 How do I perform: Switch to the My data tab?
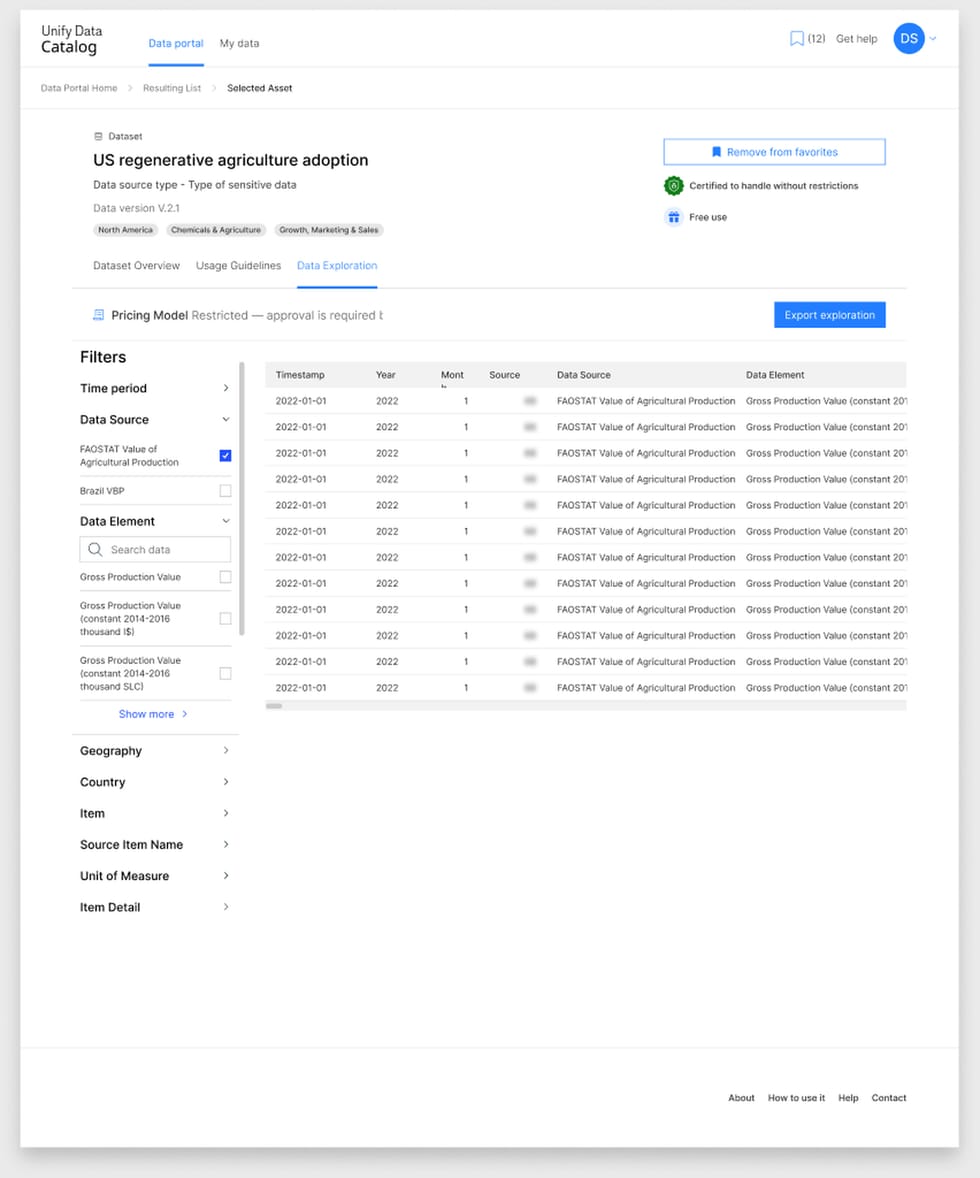click(239, 44)
